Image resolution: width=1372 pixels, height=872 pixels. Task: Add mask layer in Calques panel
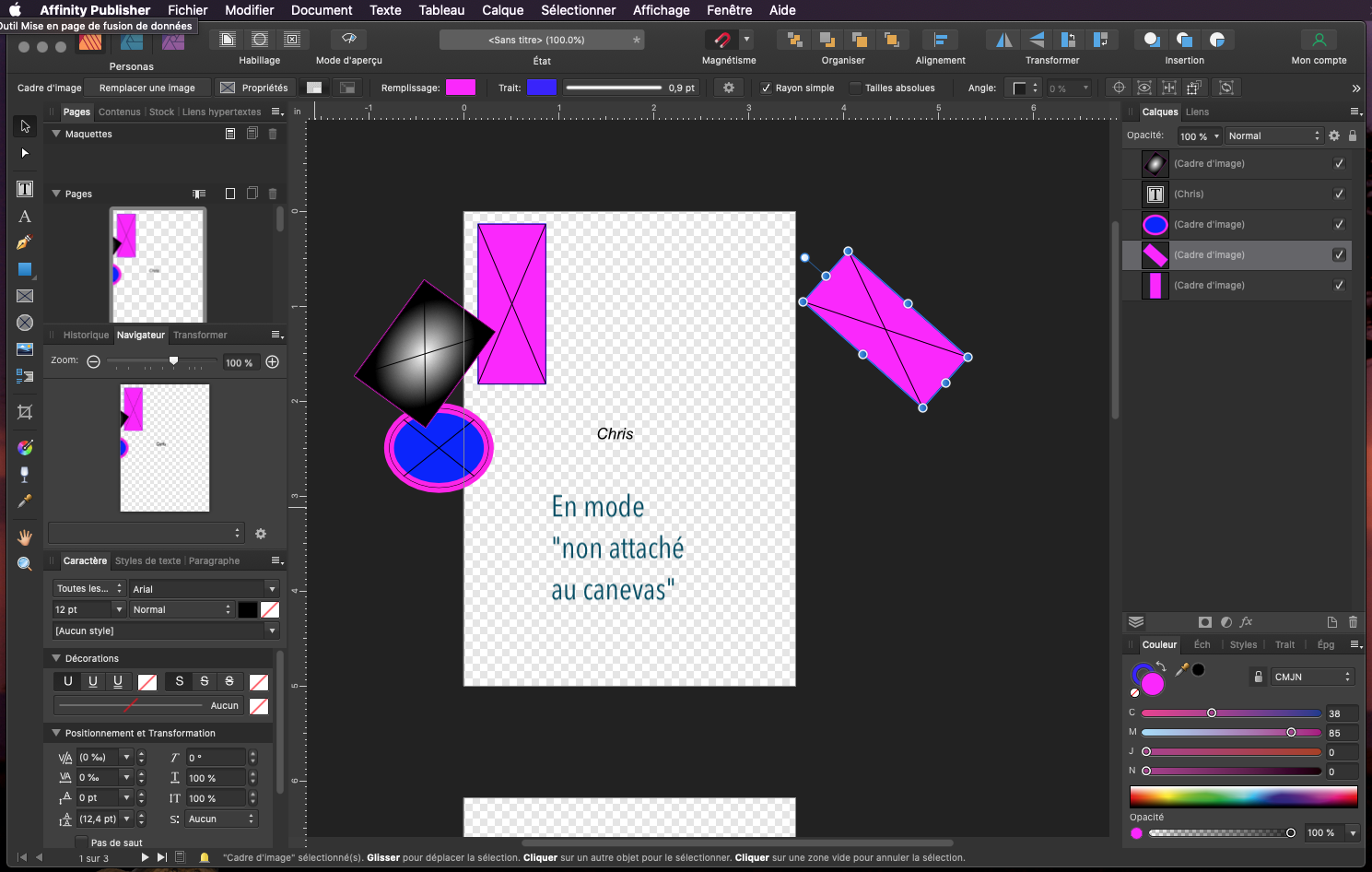1204,622
